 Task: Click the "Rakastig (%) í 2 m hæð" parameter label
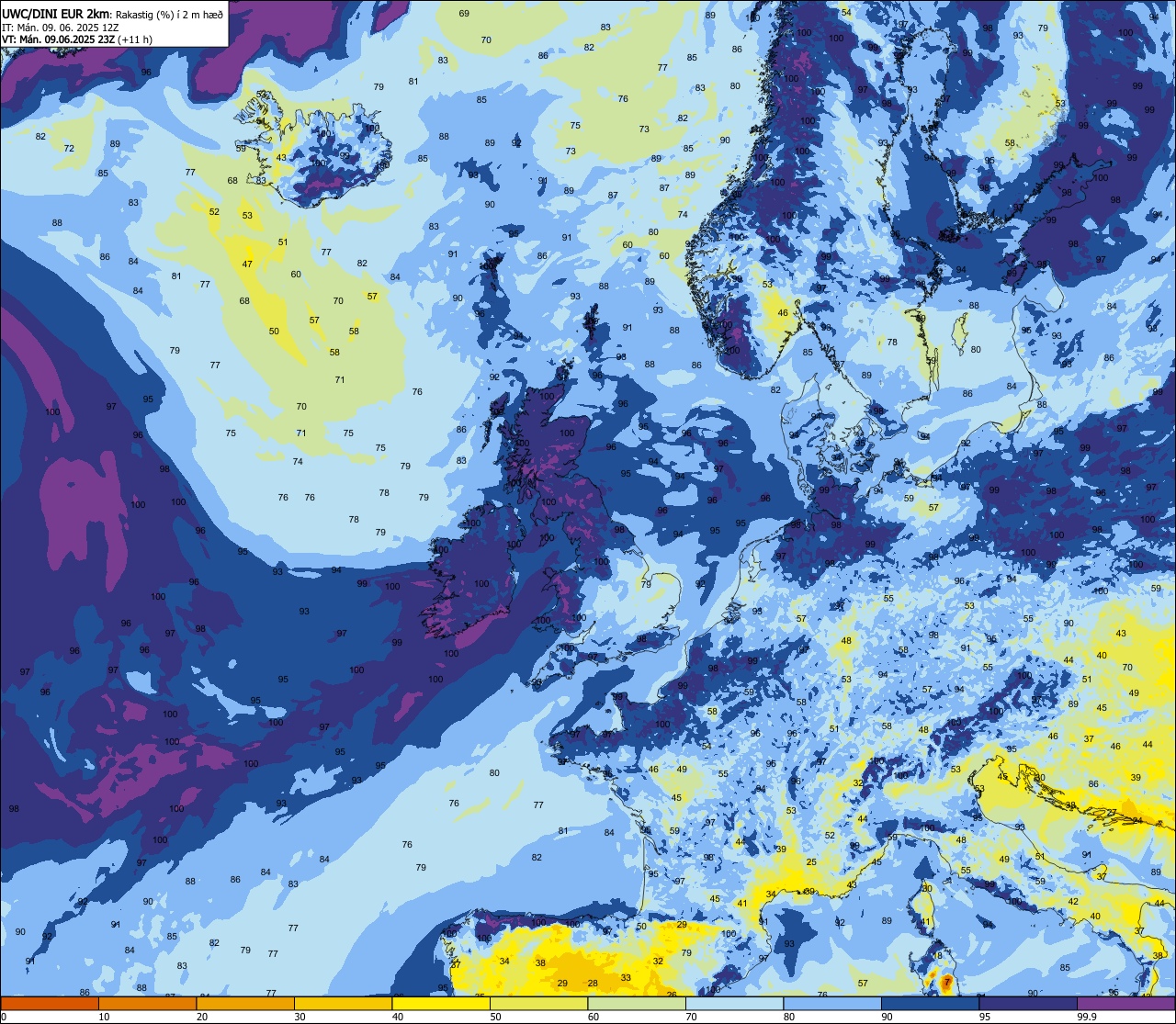(170, 14)
